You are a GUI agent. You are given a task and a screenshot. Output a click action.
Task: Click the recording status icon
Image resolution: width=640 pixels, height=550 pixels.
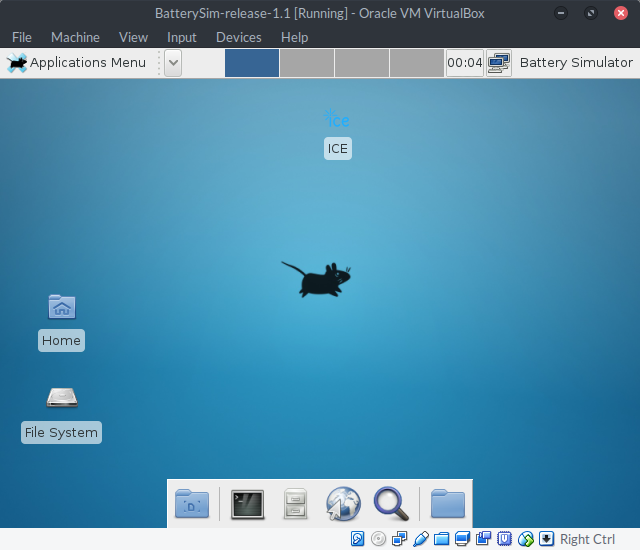coord(484,539)
